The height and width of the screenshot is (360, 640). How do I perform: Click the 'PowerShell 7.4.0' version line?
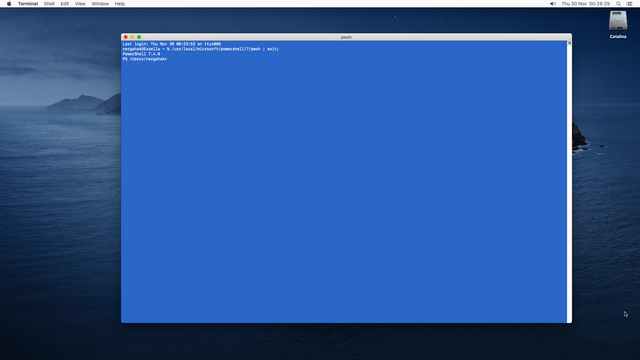[141, 54]
